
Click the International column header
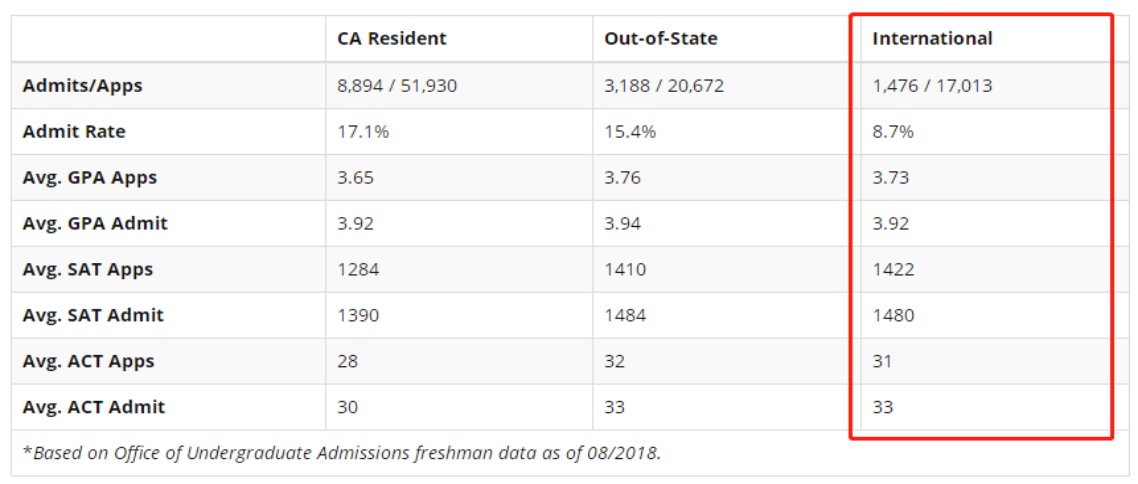pyautogui.click(x=932, y=39)
